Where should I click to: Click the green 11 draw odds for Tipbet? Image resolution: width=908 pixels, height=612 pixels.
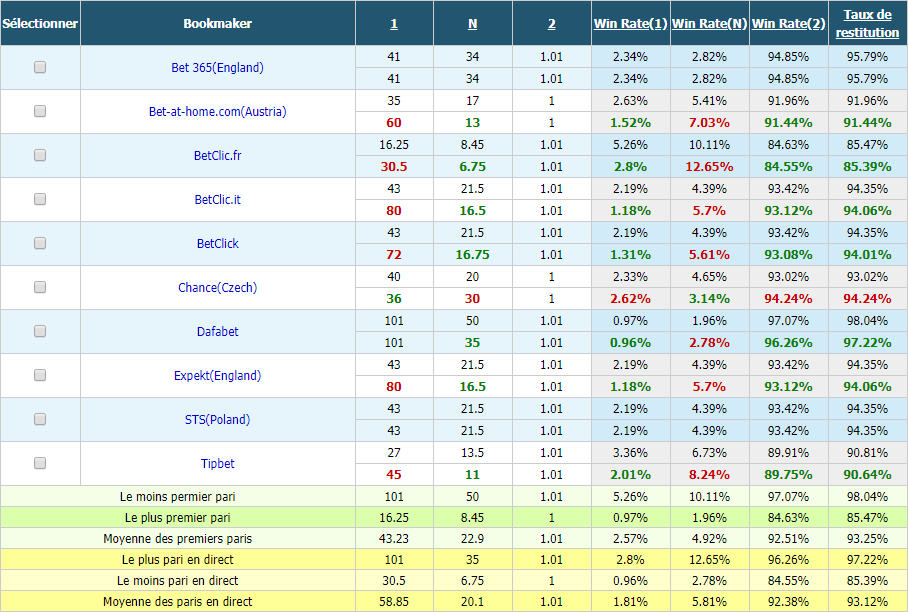473,475
